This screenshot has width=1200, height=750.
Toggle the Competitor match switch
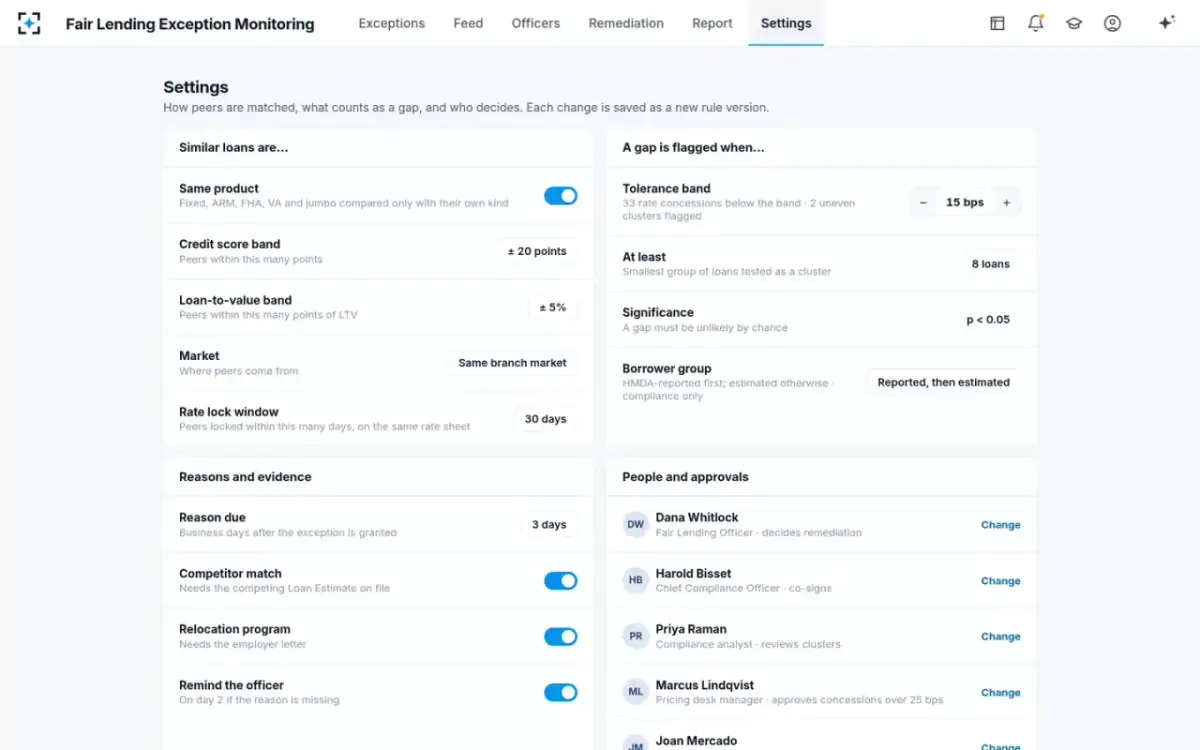pyautogui.click(x=561, y=581)
